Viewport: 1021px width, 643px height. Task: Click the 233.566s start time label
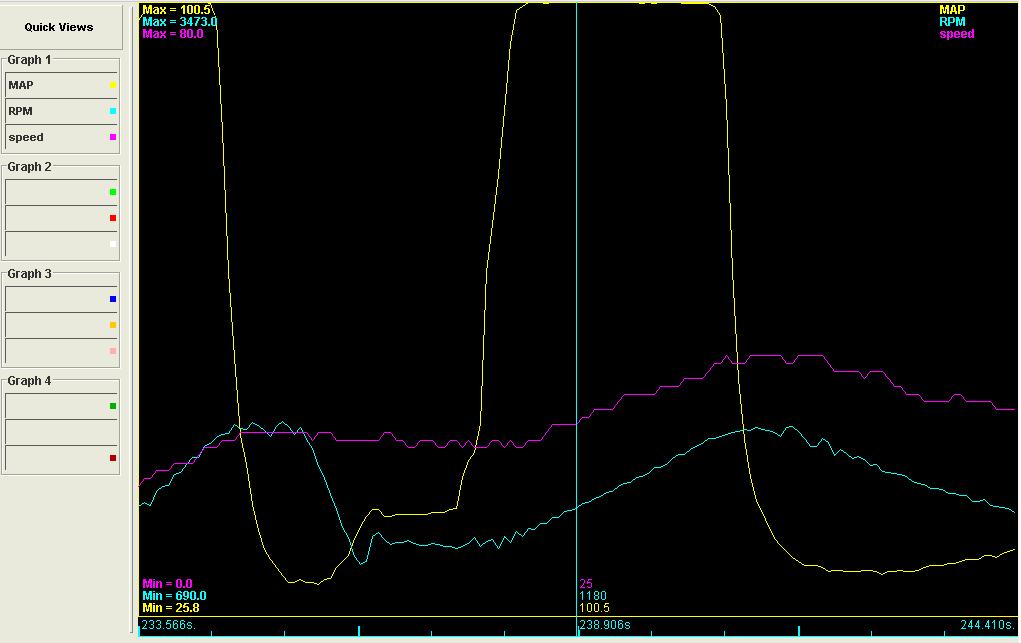pyautogui.click(x=169, y=625)
